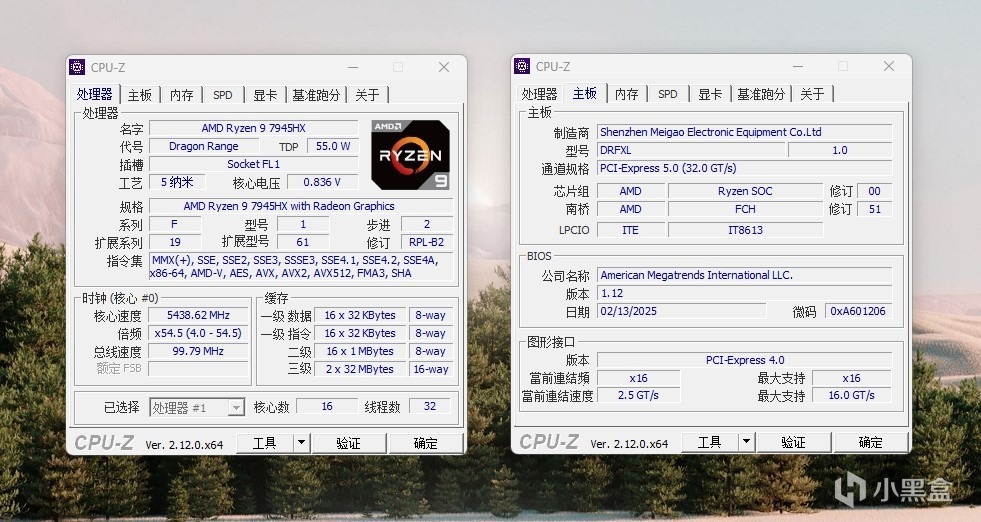Click the thread count value 32

point(430,407)
